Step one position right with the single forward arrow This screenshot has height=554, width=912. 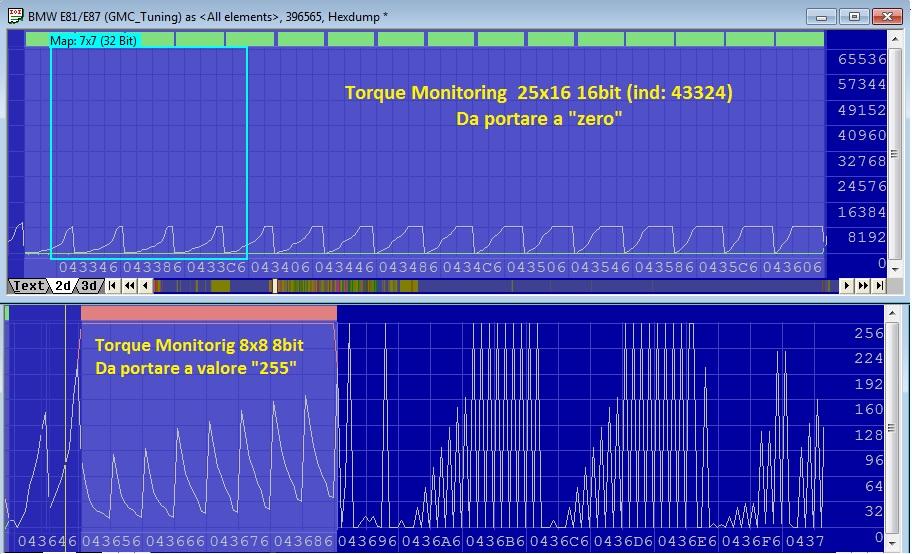tap(846, 286)
